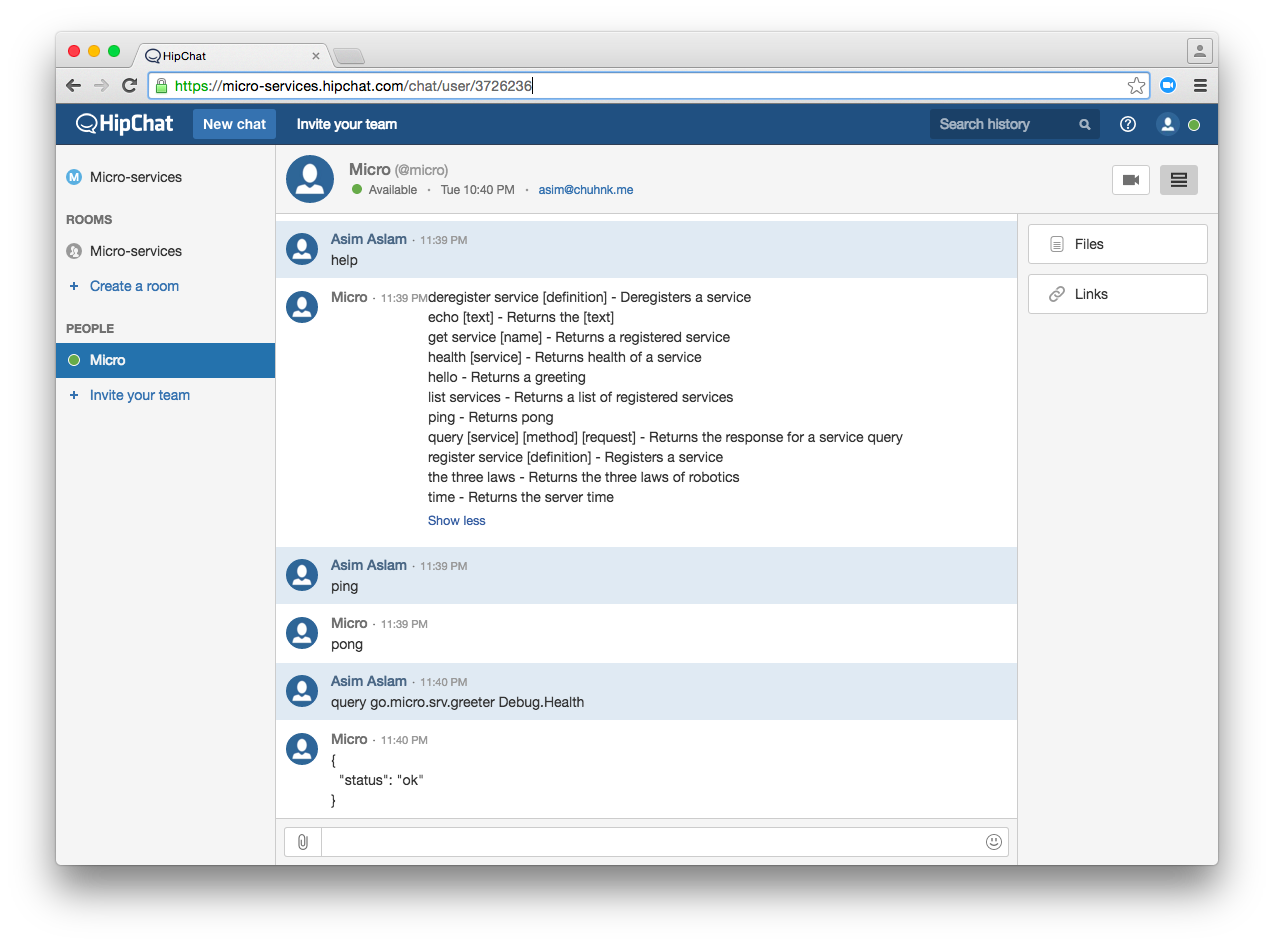The width and height of the screenshot is (1274, 945).
Task: Open Invite your team in header
Action: 347,124
